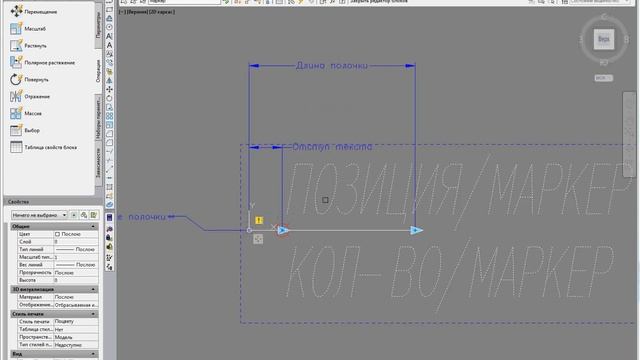This screenshot has width=640, height=360.
Task: Click the blue arrow grip circled in red
Action: [x=282, y=231]
